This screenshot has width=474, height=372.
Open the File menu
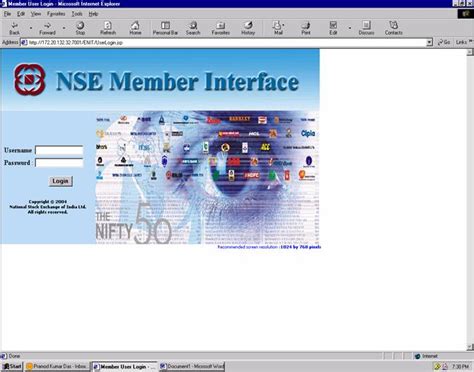click(x=7, y=14)
